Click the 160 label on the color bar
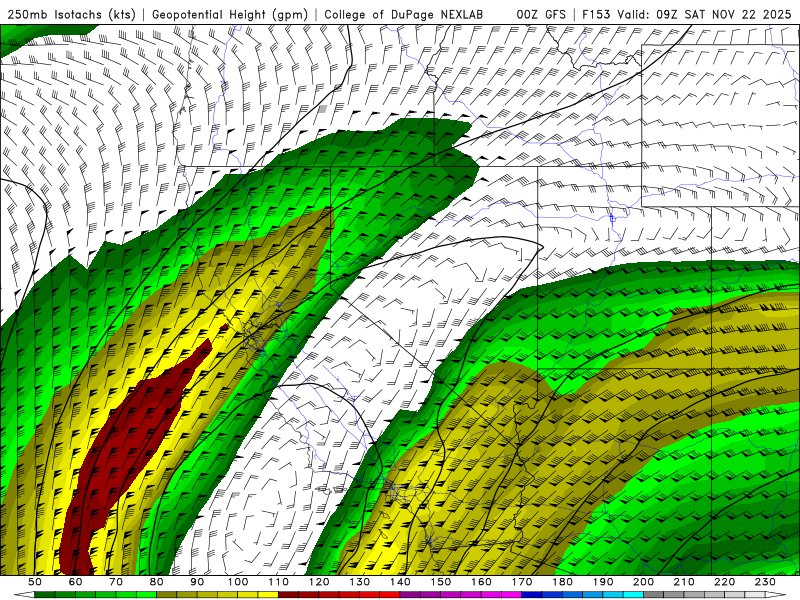The image size is (800, 600). (481, 582)
